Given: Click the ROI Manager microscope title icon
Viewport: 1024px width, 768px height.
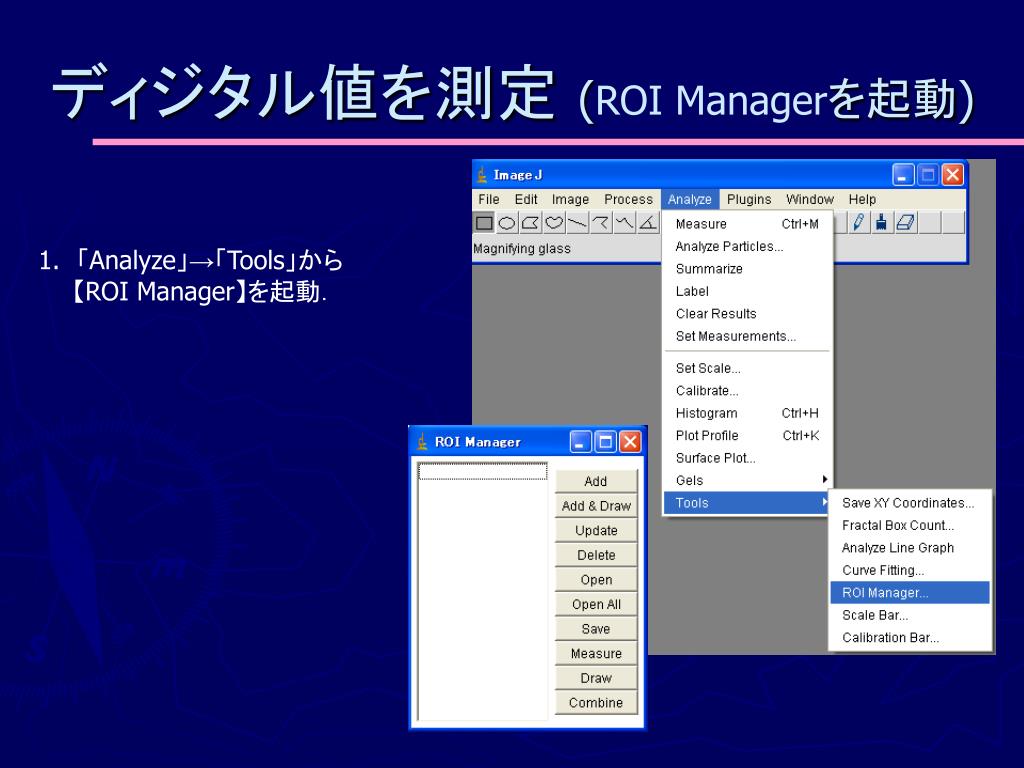Looking at the screenshot, I should click(423, 441).
